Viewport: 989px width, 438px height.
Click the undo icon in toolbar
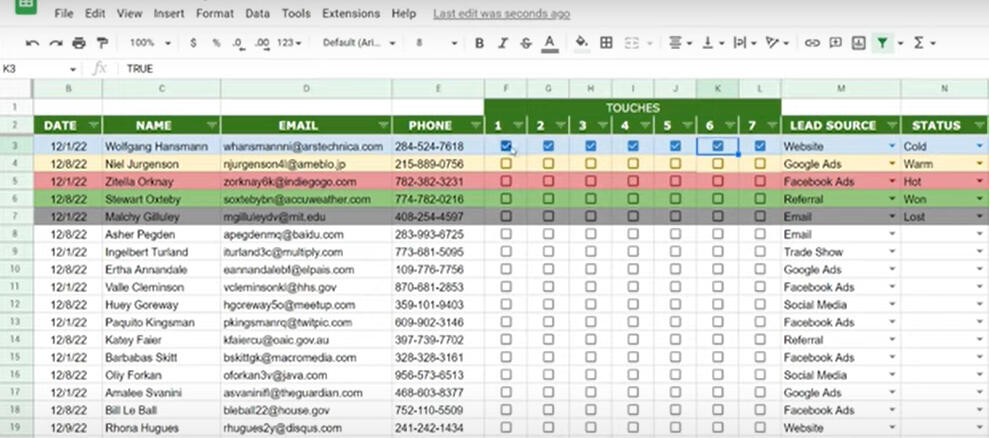(x=32, y=43)
